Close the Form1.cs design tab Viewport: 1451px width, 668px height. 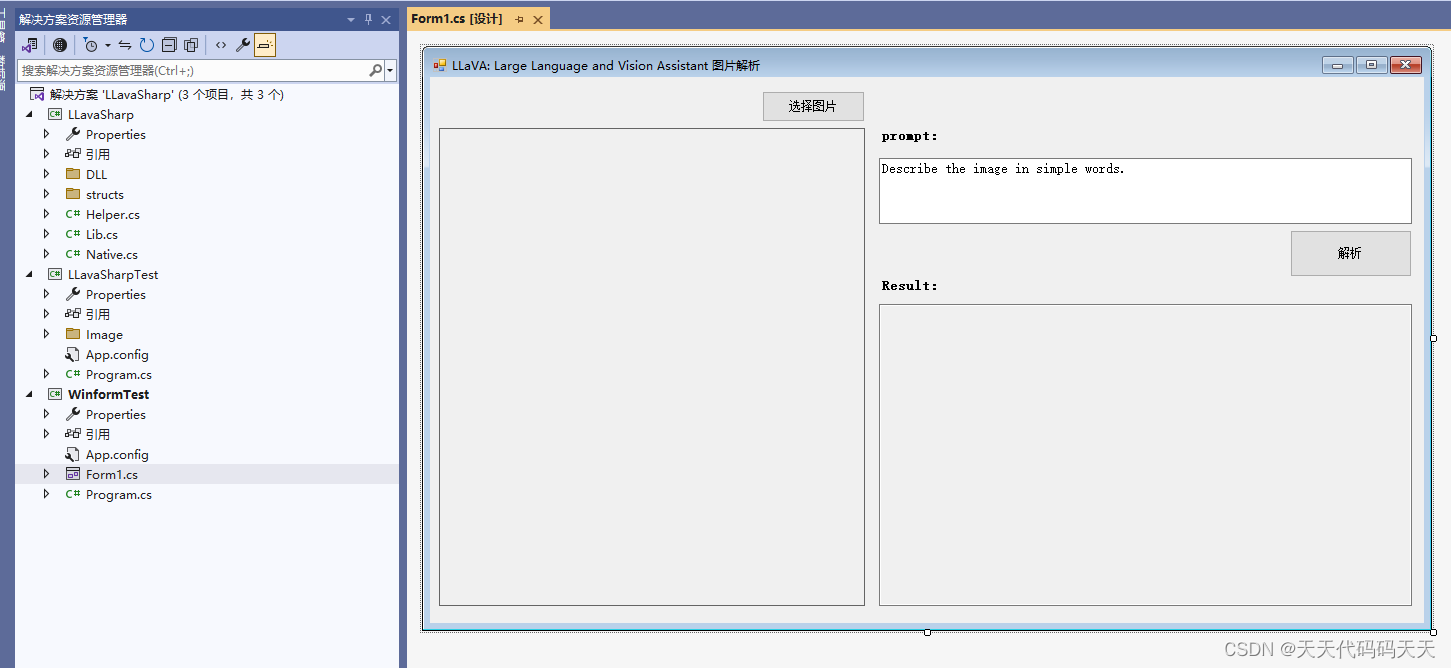tap(538, 19)
